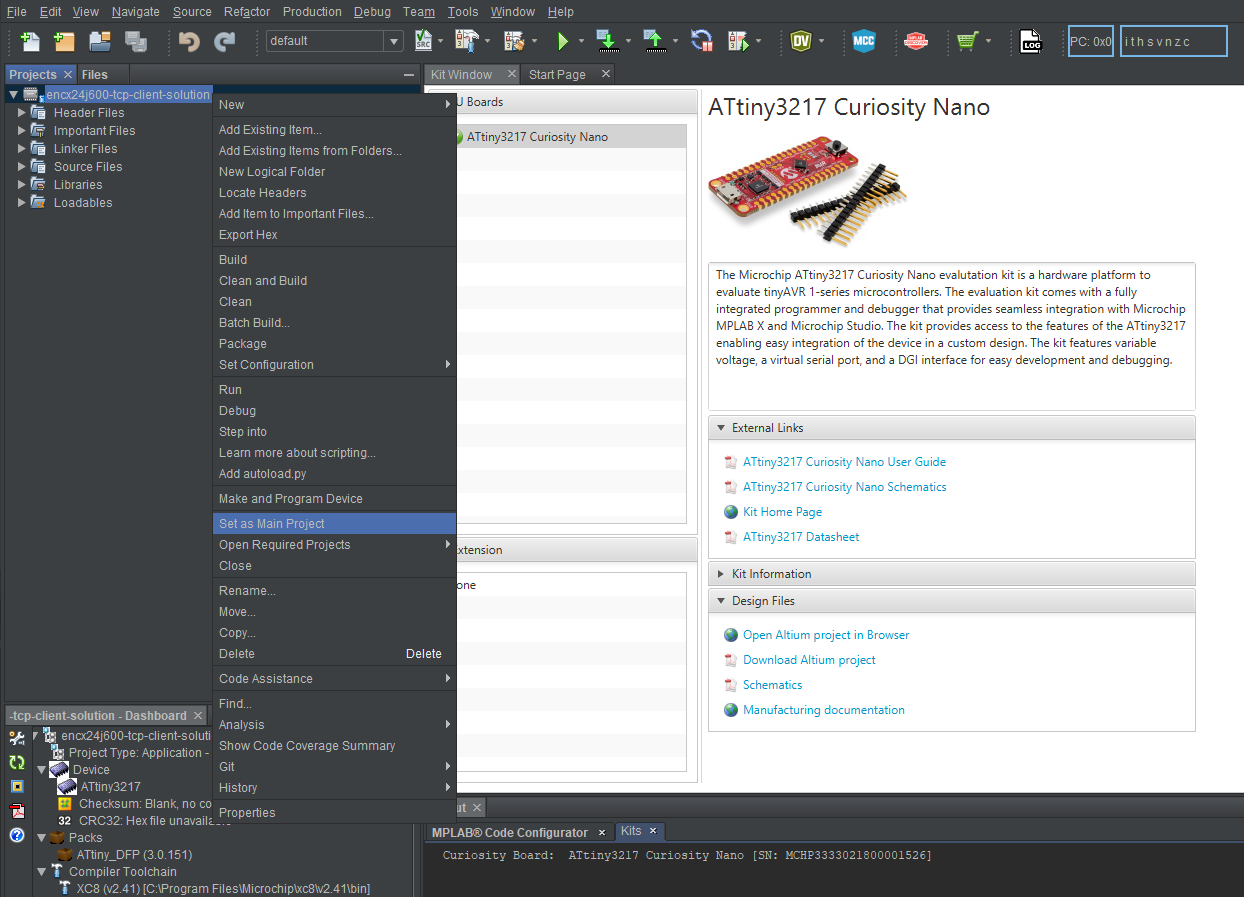The height and width of the screenshot is (897, 1244).
Task: Click Manufacturing documentation link
Action: tap(824, 710)
